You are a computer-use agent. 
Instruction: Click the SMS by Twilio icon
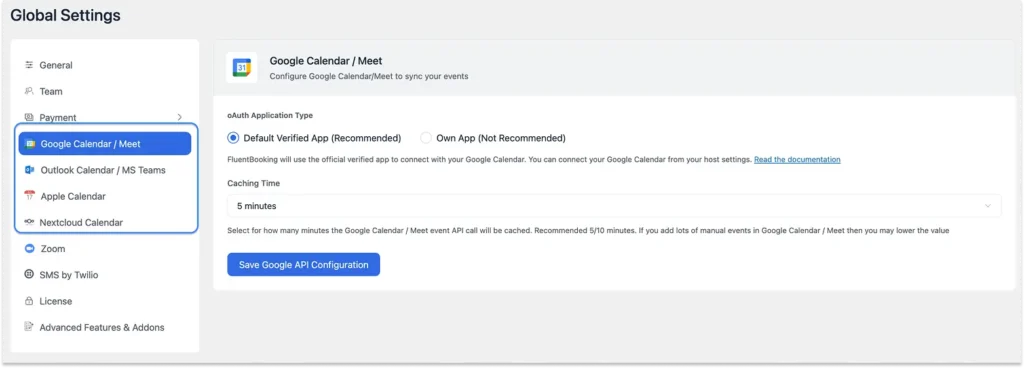tap(29, 275)
